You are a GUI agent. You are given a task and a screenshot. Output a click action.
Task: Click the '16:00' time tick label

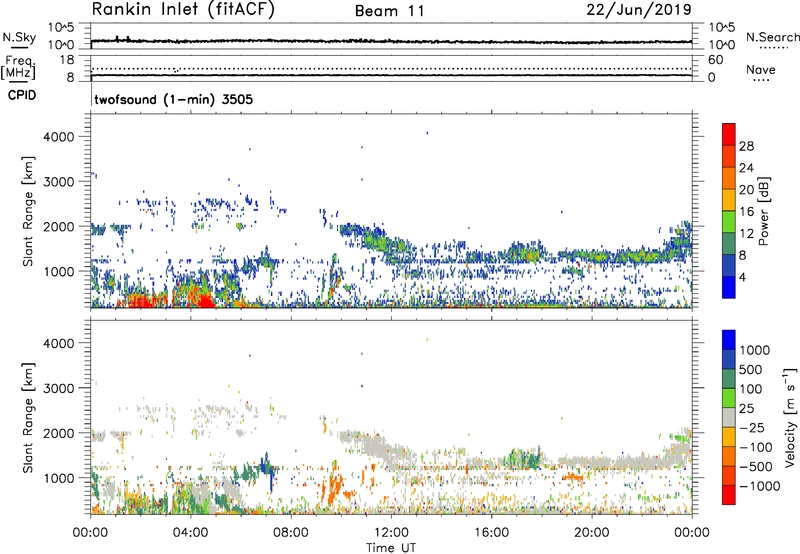[x=492, y=533]
